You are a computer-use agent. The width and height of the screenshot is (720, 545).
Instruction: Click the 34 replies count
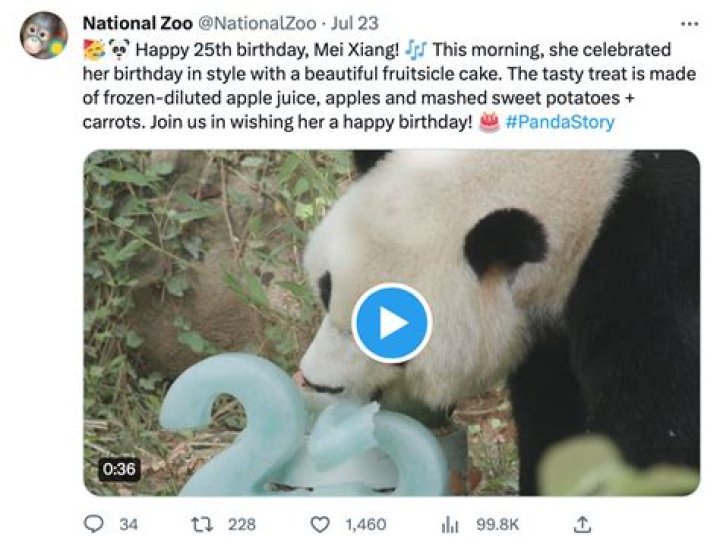128,524
